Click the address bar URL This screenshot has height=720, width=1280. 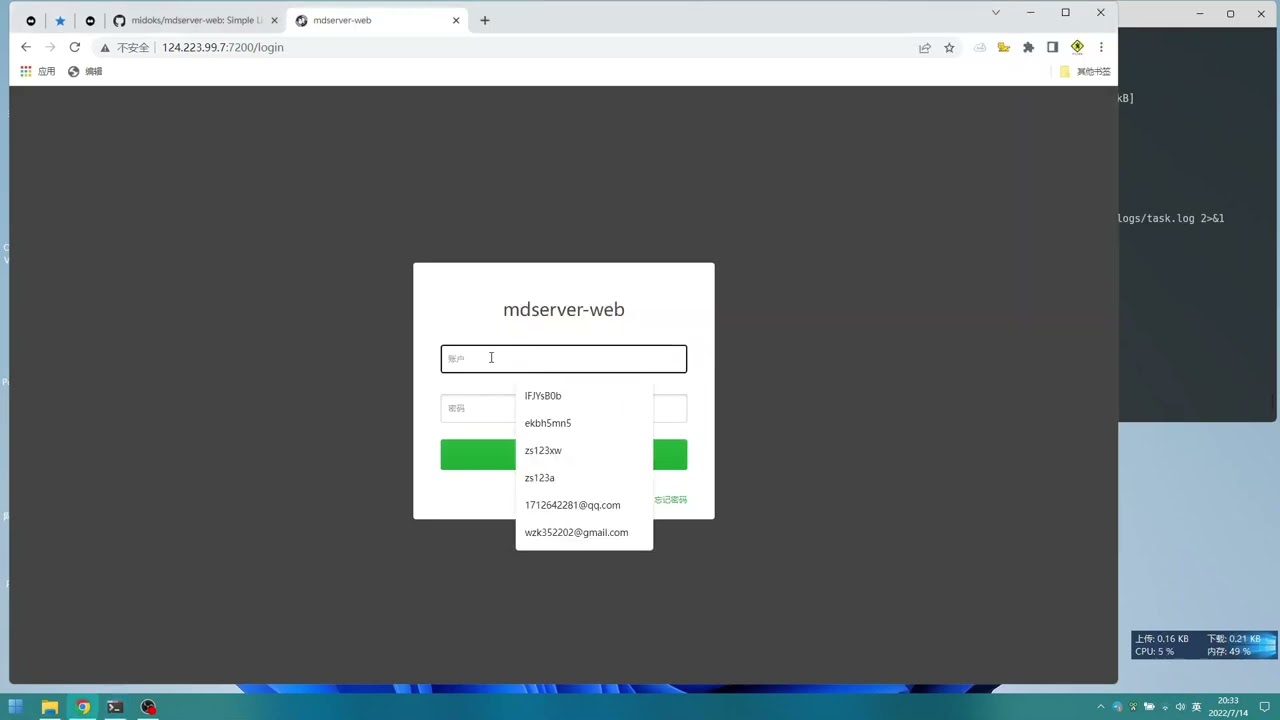pyautogui.click(x=223, y=47)
